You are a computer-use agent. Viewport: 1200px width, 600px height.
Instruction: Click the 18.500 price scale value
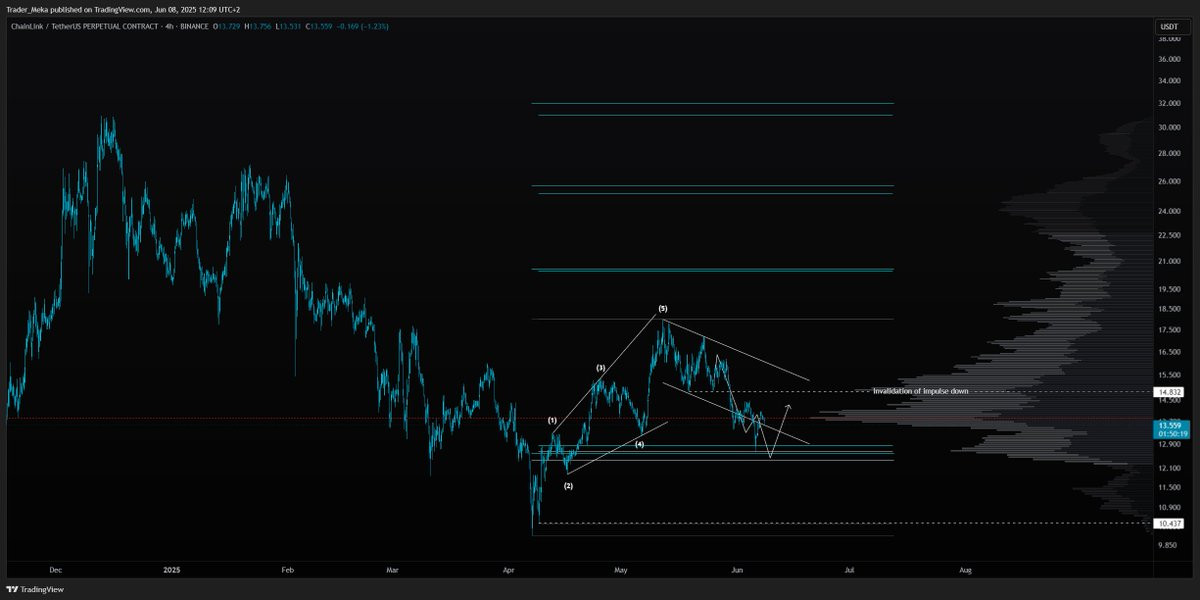pos(1169,308)
